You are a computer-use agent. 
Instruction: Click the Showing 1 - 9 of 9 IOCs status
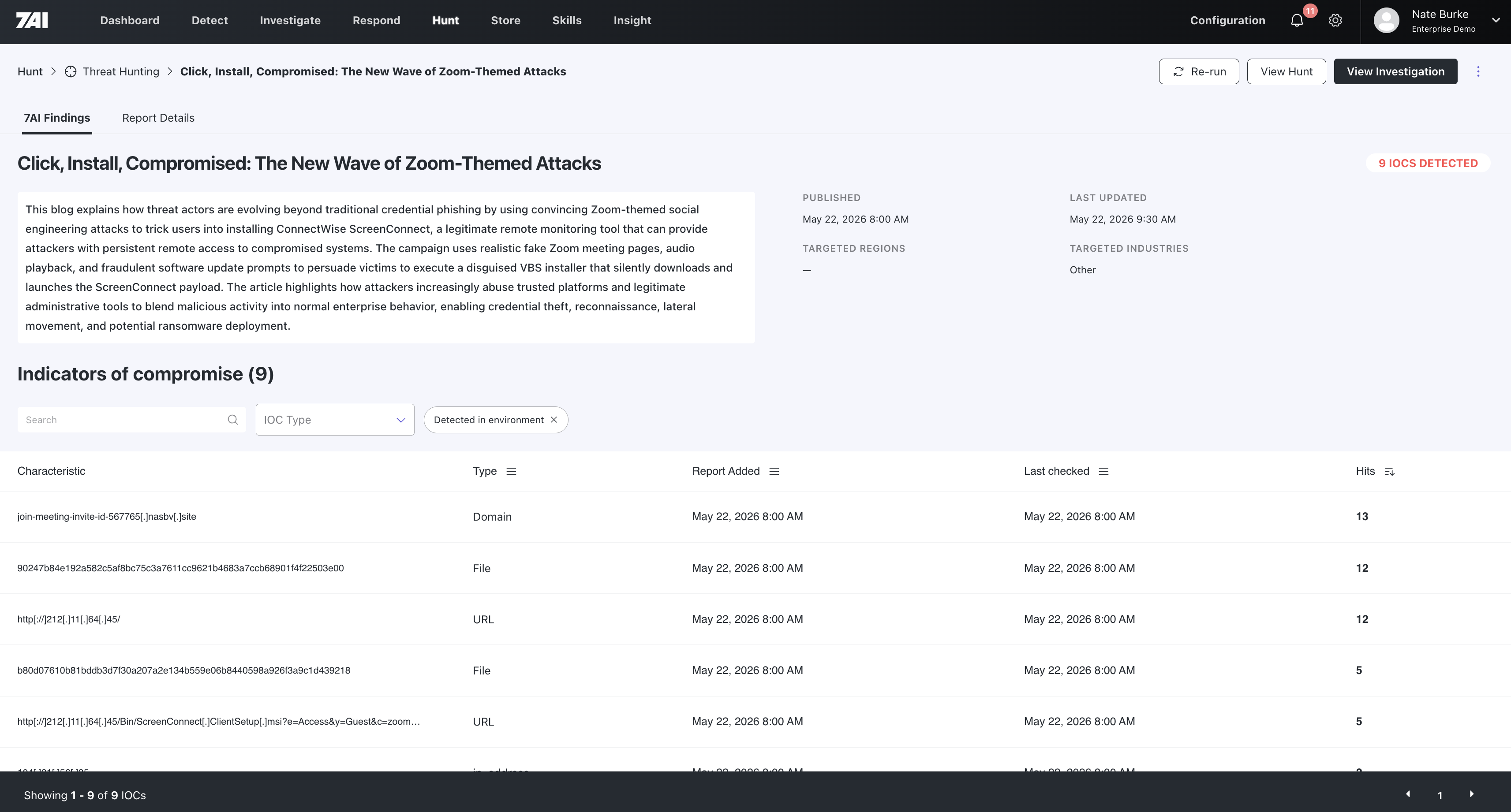[85, 796]
